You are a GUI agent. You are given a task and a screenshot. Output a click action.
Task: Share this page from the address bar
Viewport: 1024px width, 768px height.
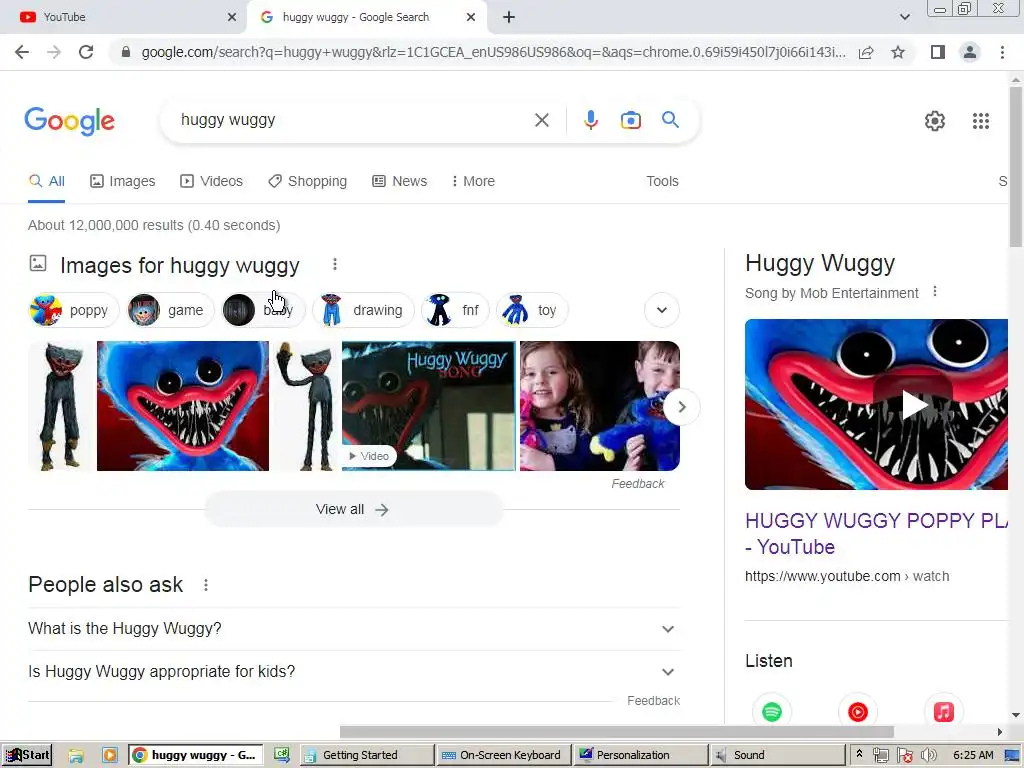(x=866, y=52)
